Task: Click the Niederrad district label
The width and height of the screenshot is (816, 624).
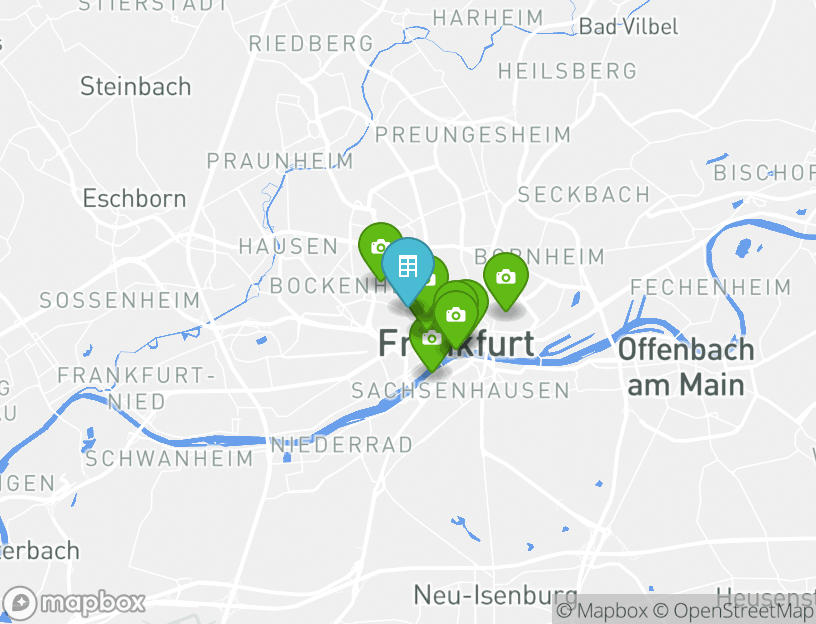Action: [x=342, y=445]
